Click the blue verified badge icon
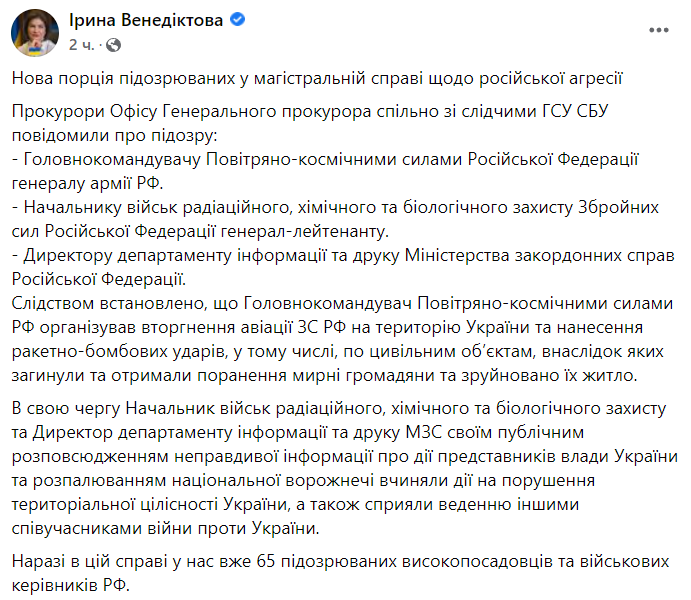Screen dimensions: 691x600 [x=239, y=21]
